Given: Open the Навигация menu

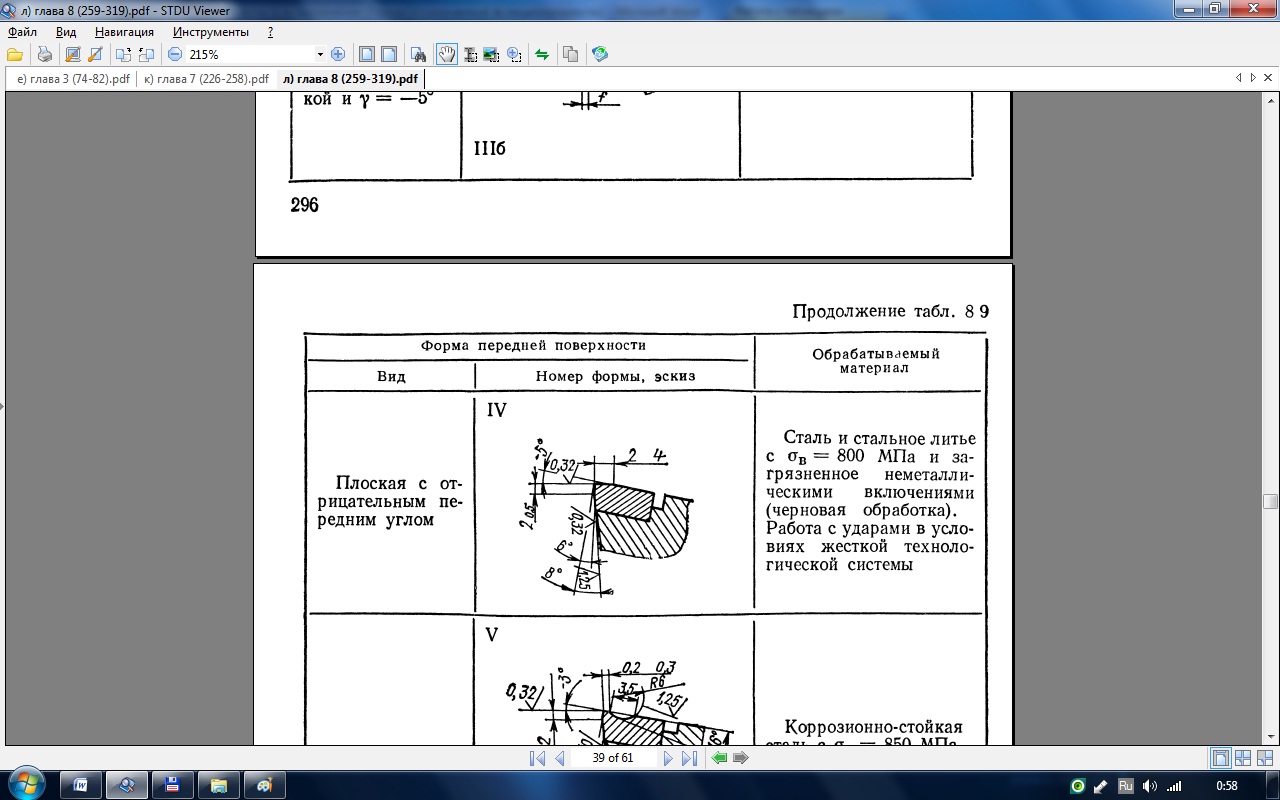Looking at the screenshot, I should [x=124, y=32].
